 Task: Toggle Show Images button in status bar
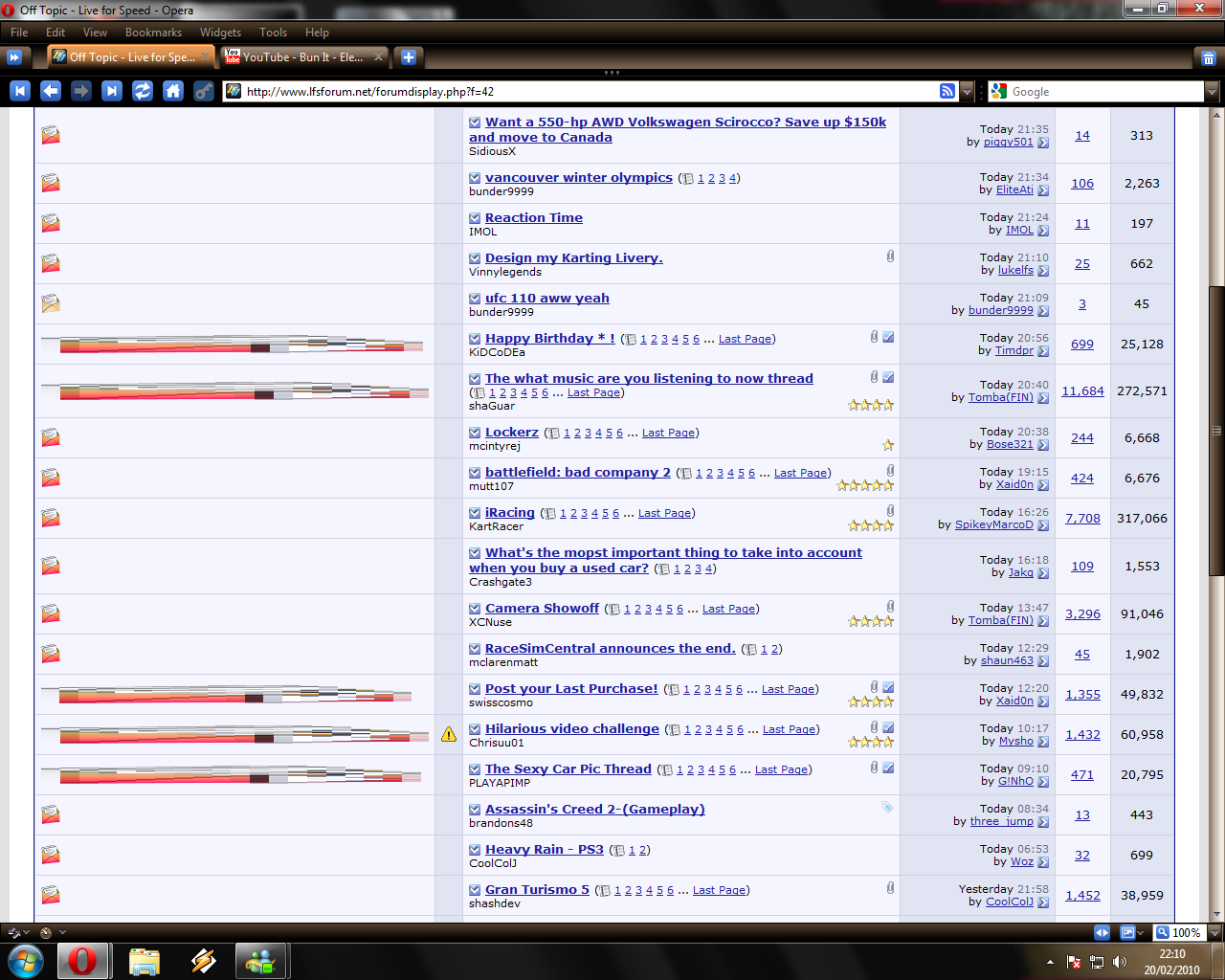tap(1127, 932)
